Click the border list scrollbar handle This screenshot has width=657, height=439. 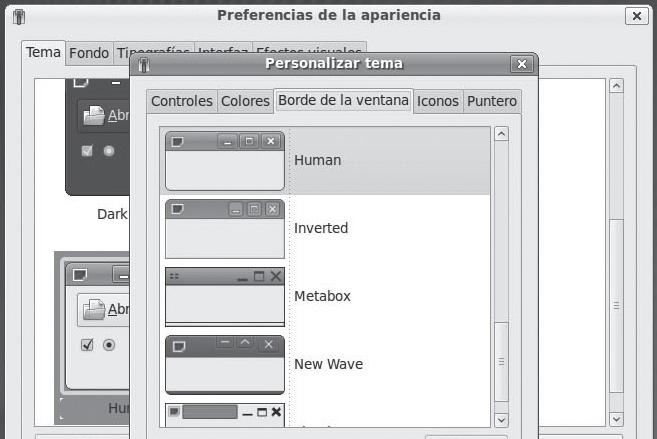pos(502,362)
